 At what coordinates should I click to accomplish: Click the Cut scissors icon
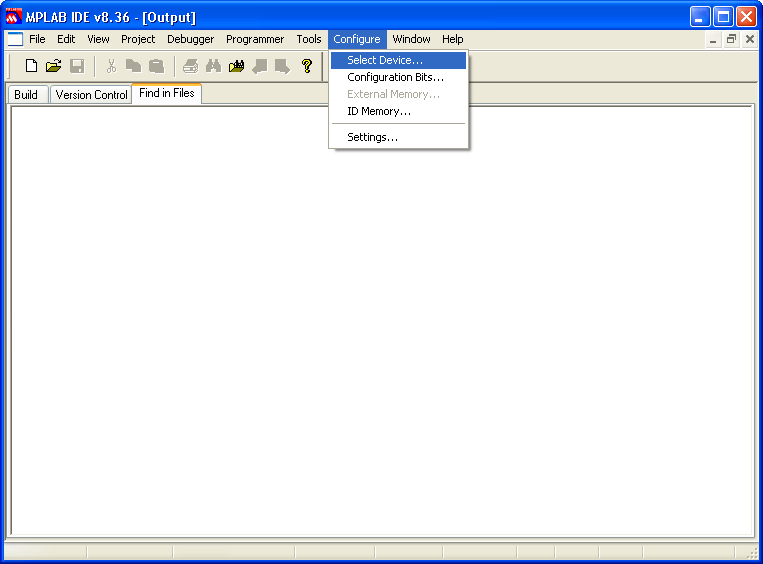(x=111, y=66)
